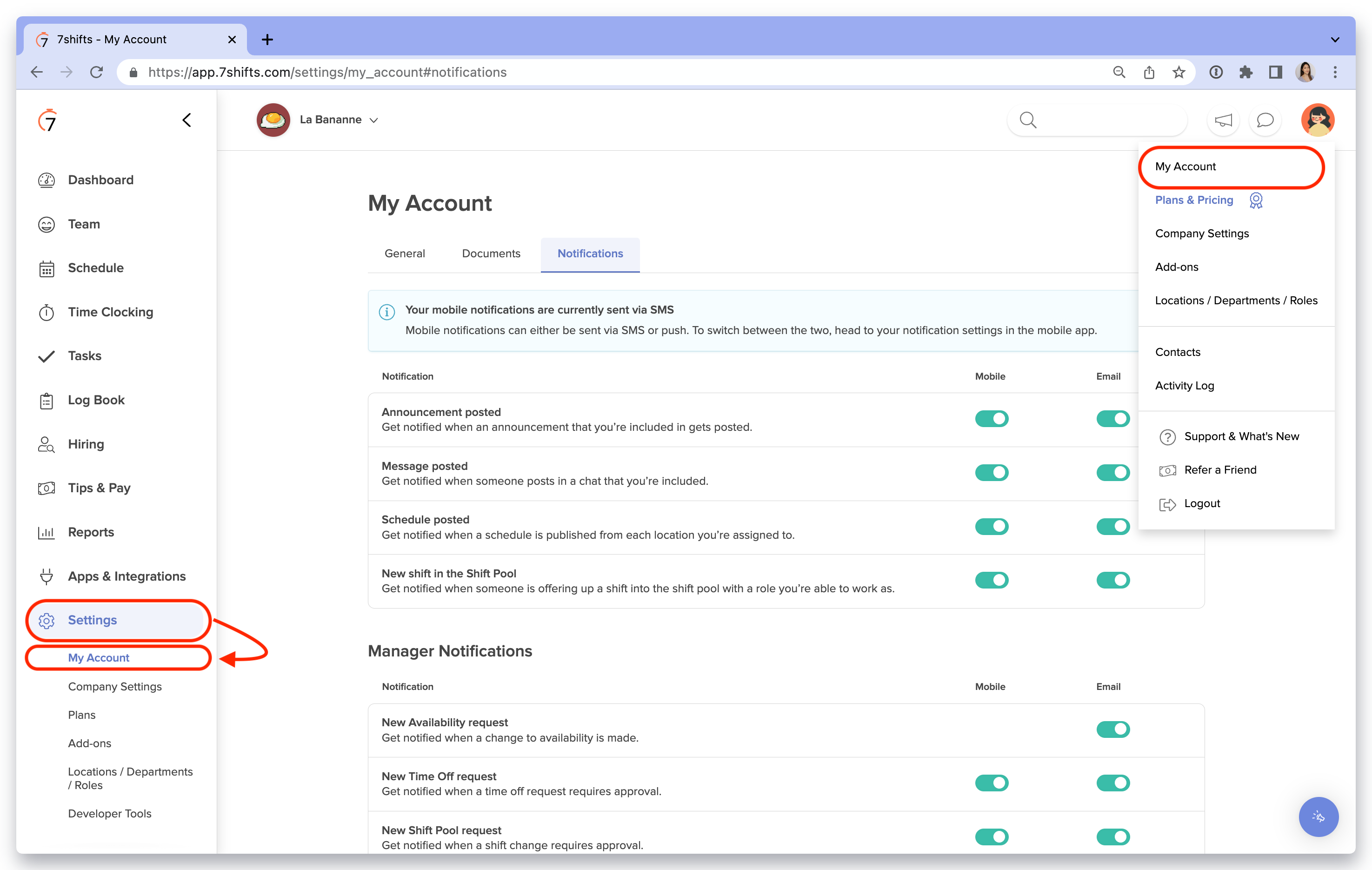Open Company Settings from profile menu

(x=1202, y=234)
